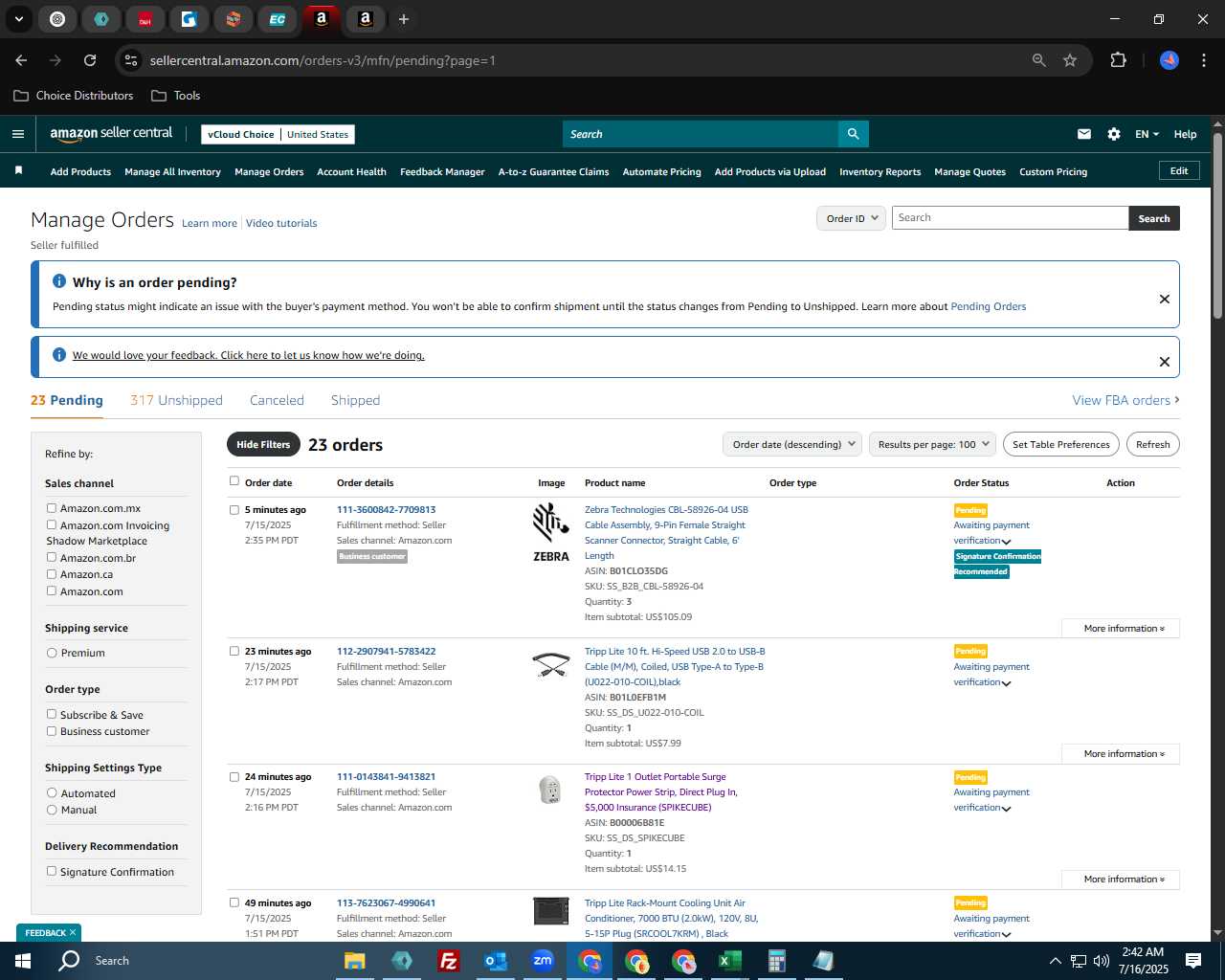Bookmark this page with star icon
Image resolution: width=1225 pixels, height=980 pixels.
coord(1070,60)
